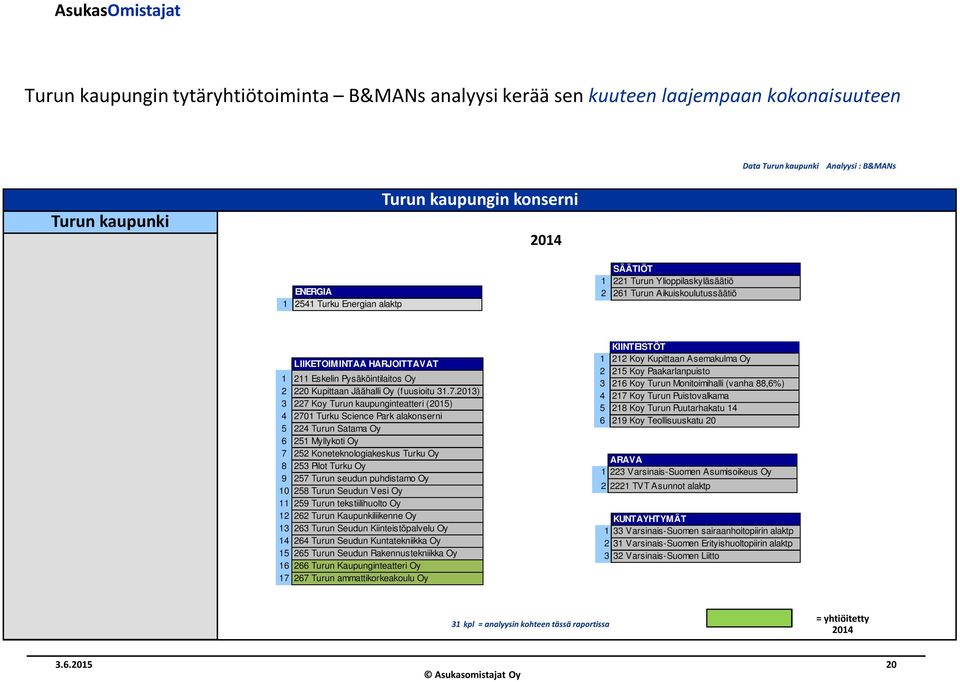Click '259 Turun tekstiilihuolto Oy' row
This screenshot has height=682, width=960.
(387, 503)
